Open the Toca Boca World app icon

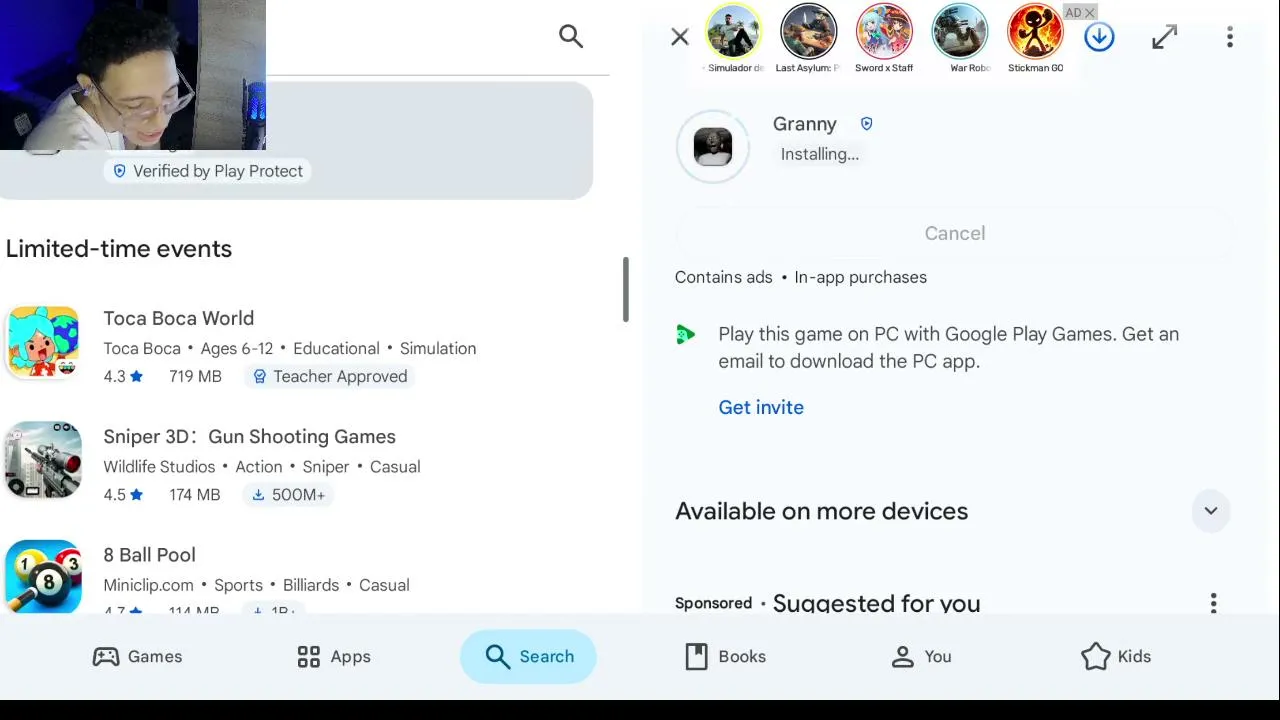point(43,342)
